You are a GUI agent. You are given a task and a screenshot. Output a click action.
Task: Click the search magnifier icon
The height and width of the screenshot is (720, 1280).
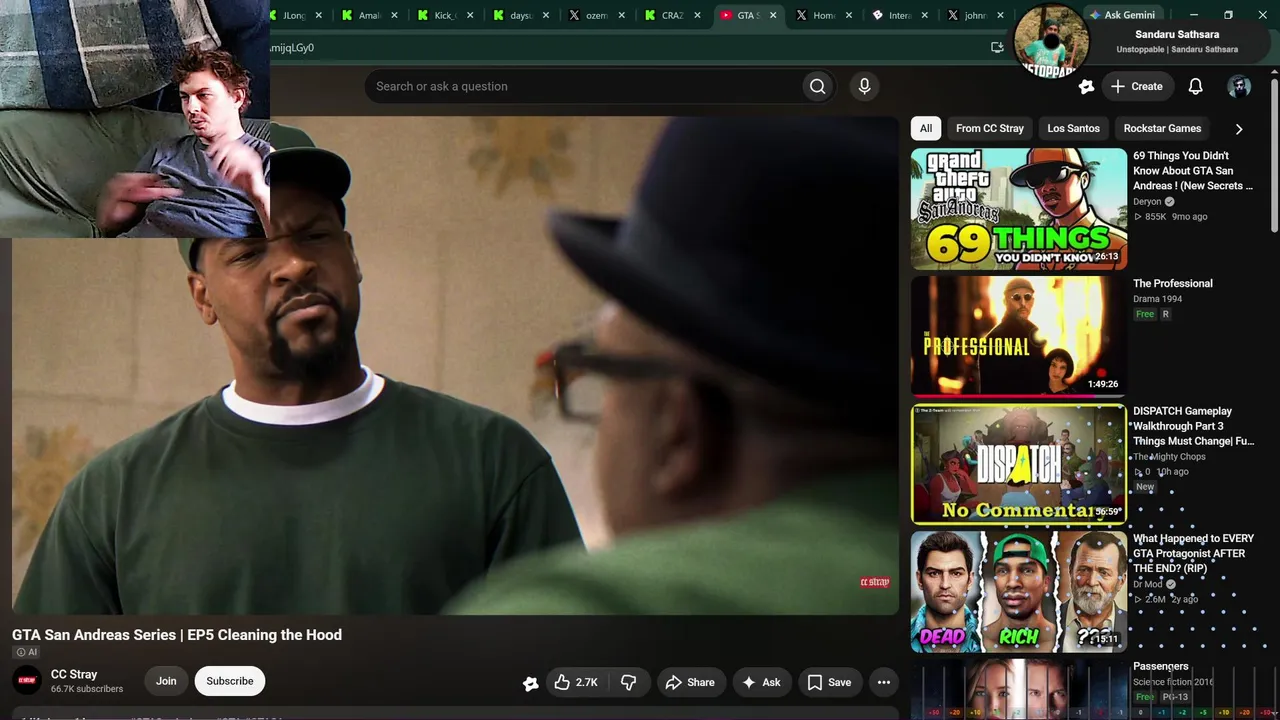[817, 86]
